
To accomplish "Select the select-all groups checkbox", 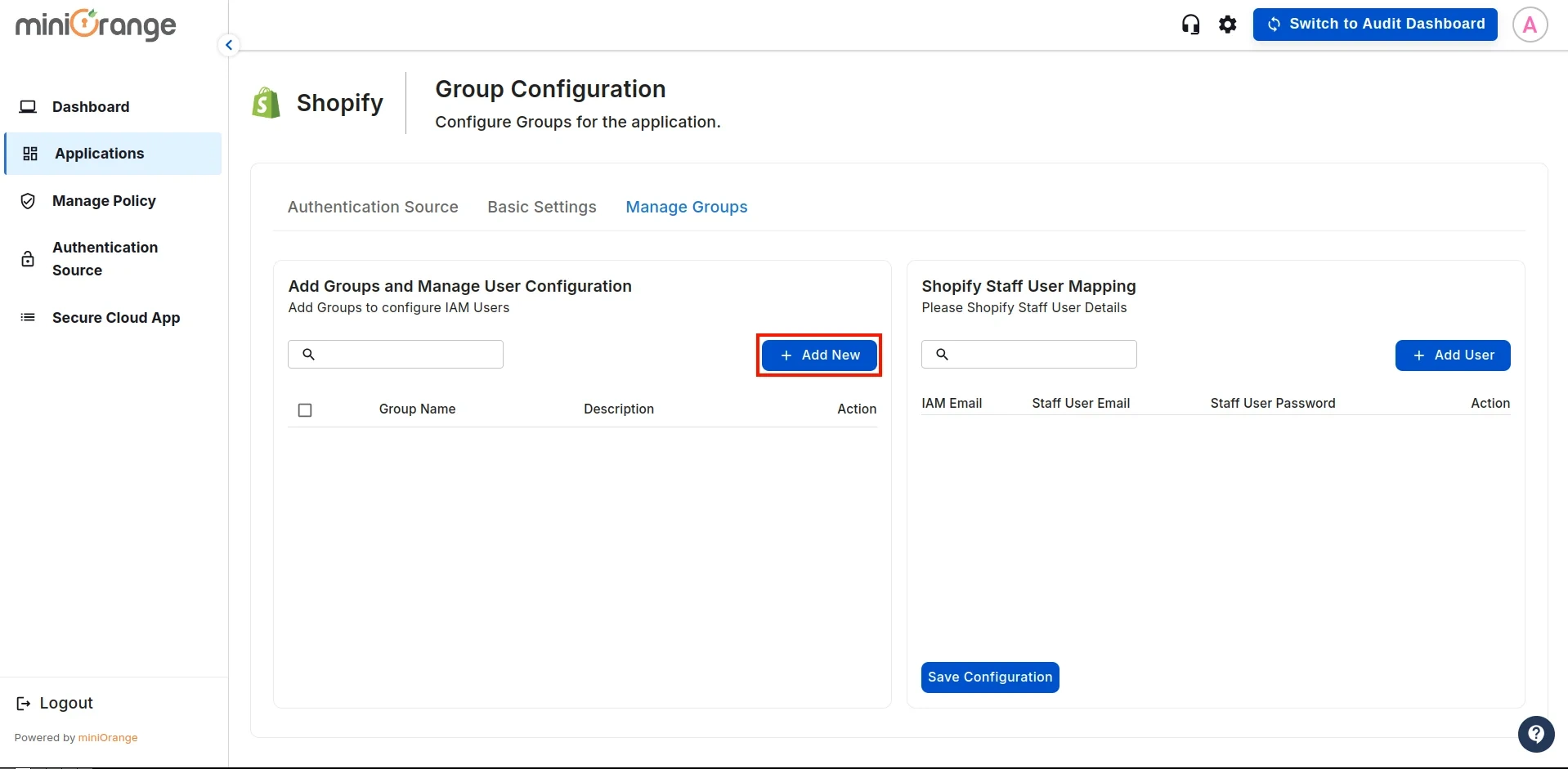I will [x=305, y=409].
